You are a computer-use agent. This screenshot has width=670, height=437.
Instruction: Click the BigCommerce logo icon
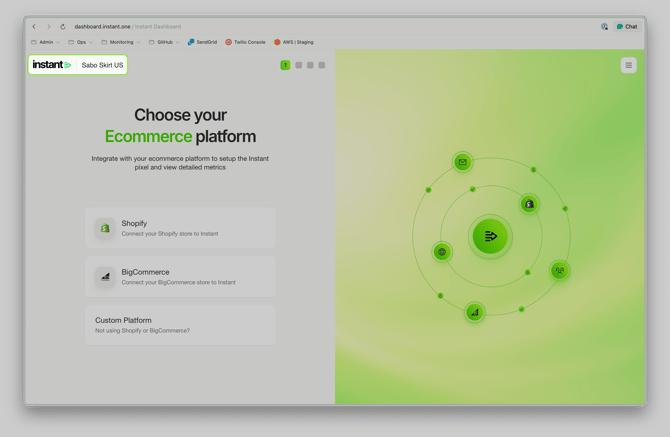pyautogui.click(x=105, y=277)
